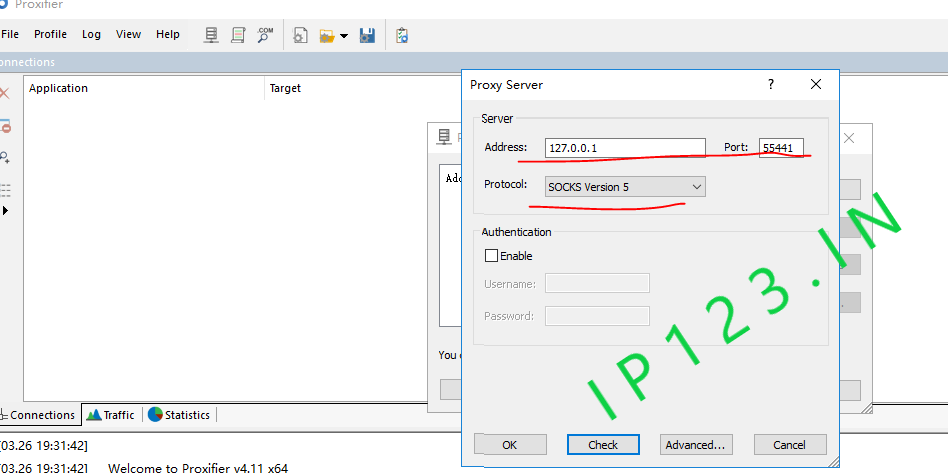This screenshot has height=473, width=948.
Task: Click the red X icon in left sidebar
Action: coord(4,93)
